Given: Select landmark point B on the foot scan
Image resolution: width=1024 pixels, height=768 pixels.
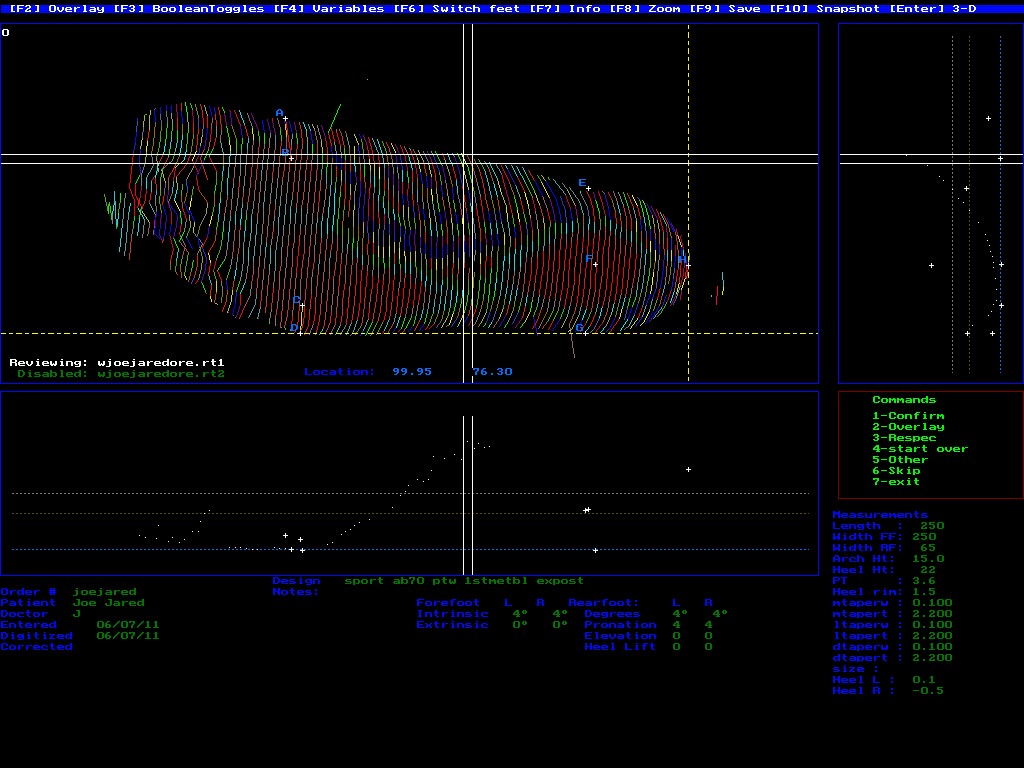Looking at the screenshot, I should point(291,159).
